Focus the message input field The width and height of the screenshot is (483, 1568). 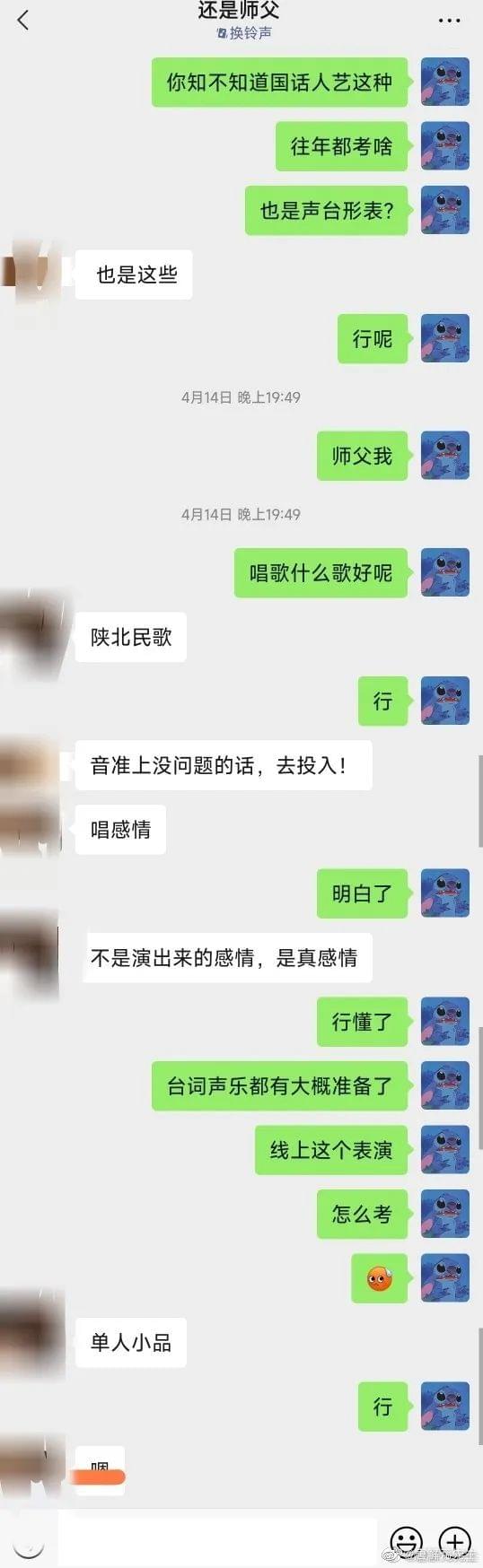point(218,1542)
